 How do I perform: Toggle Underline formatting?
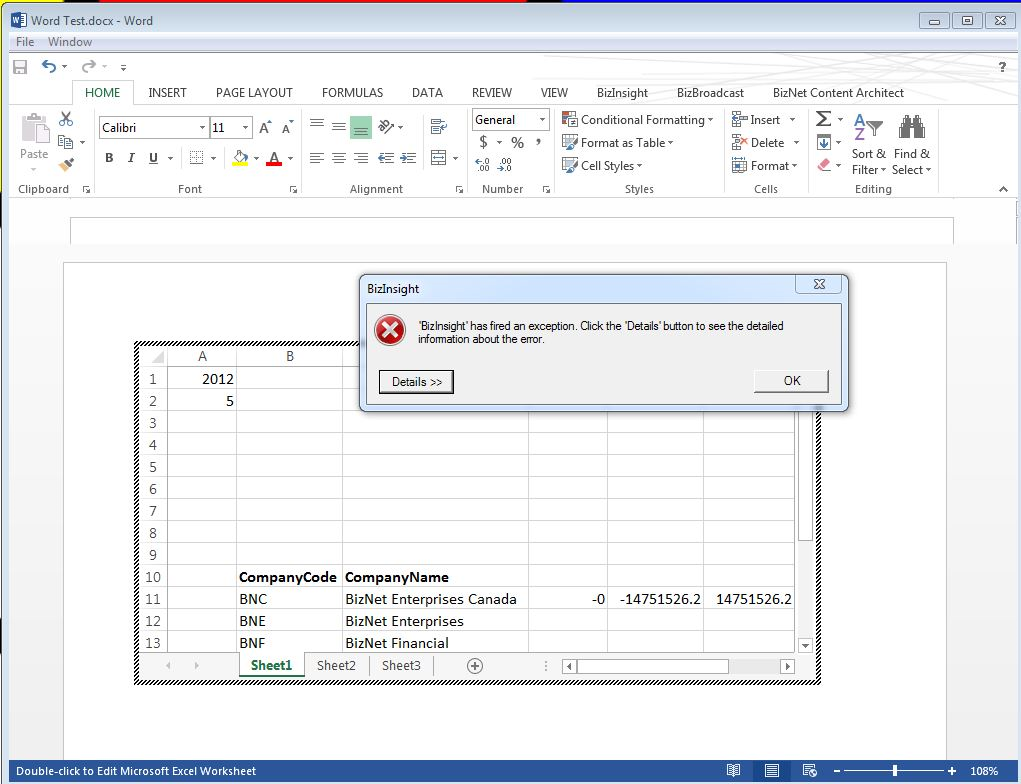pyautogui.click(x=154, y=158)
